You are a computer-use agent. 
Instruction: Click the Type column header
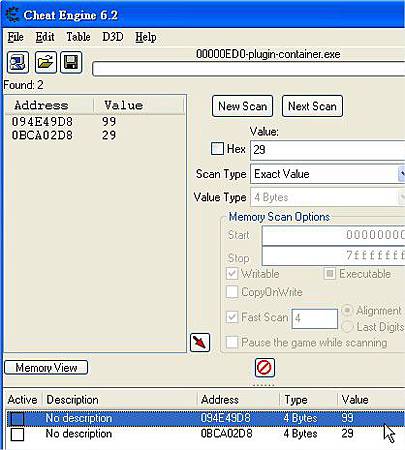[296, 400]
